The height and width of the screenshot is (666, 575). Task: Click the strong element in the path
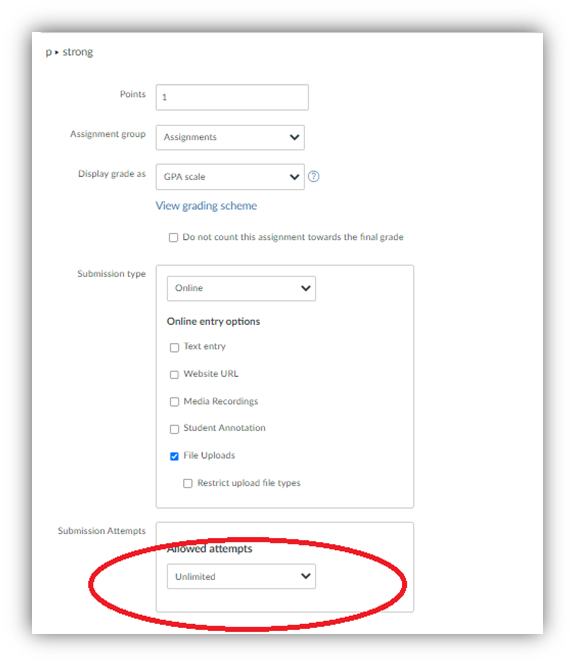point(78,52)
